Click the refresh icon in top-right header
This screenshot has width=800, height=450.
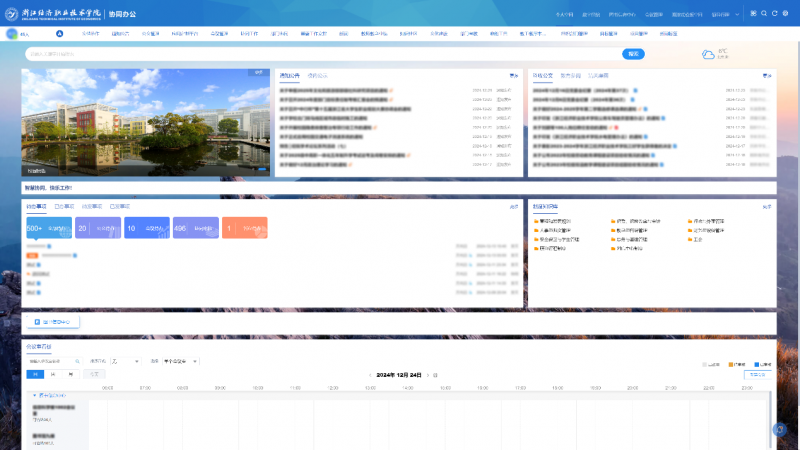(x=775, y=14)
